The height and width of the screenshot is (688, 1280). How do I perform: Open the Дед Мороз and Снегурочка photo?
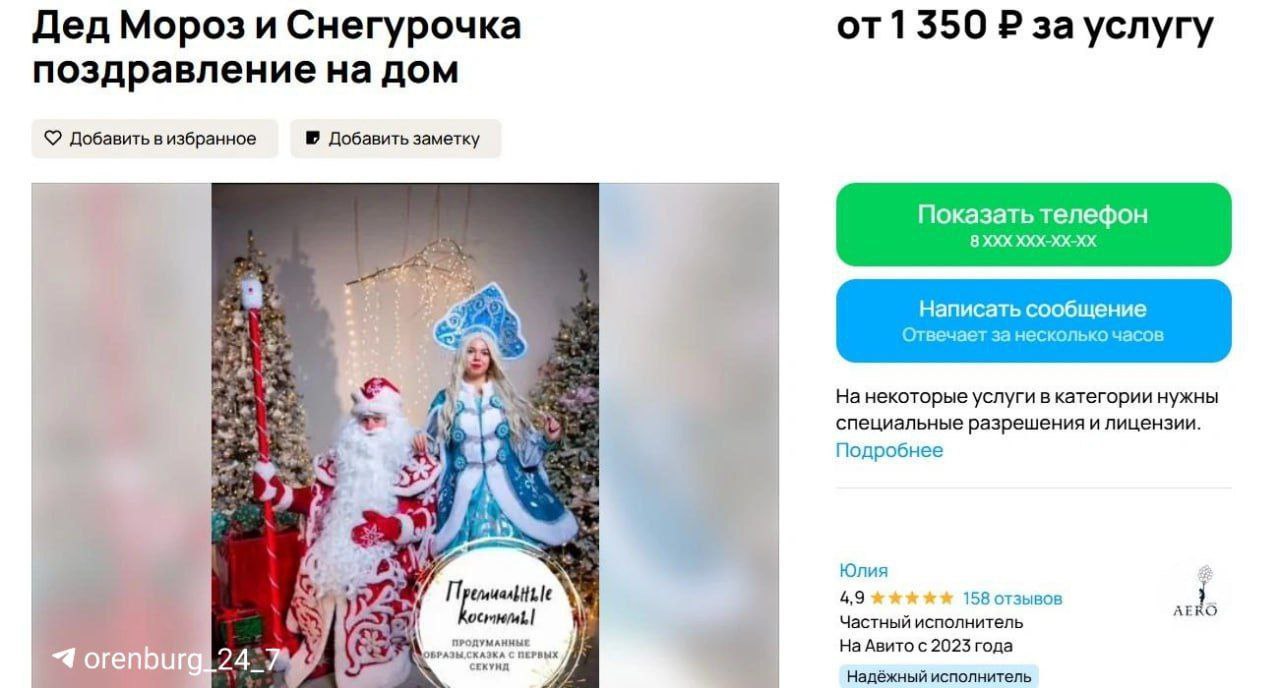[x=405, y=435]
